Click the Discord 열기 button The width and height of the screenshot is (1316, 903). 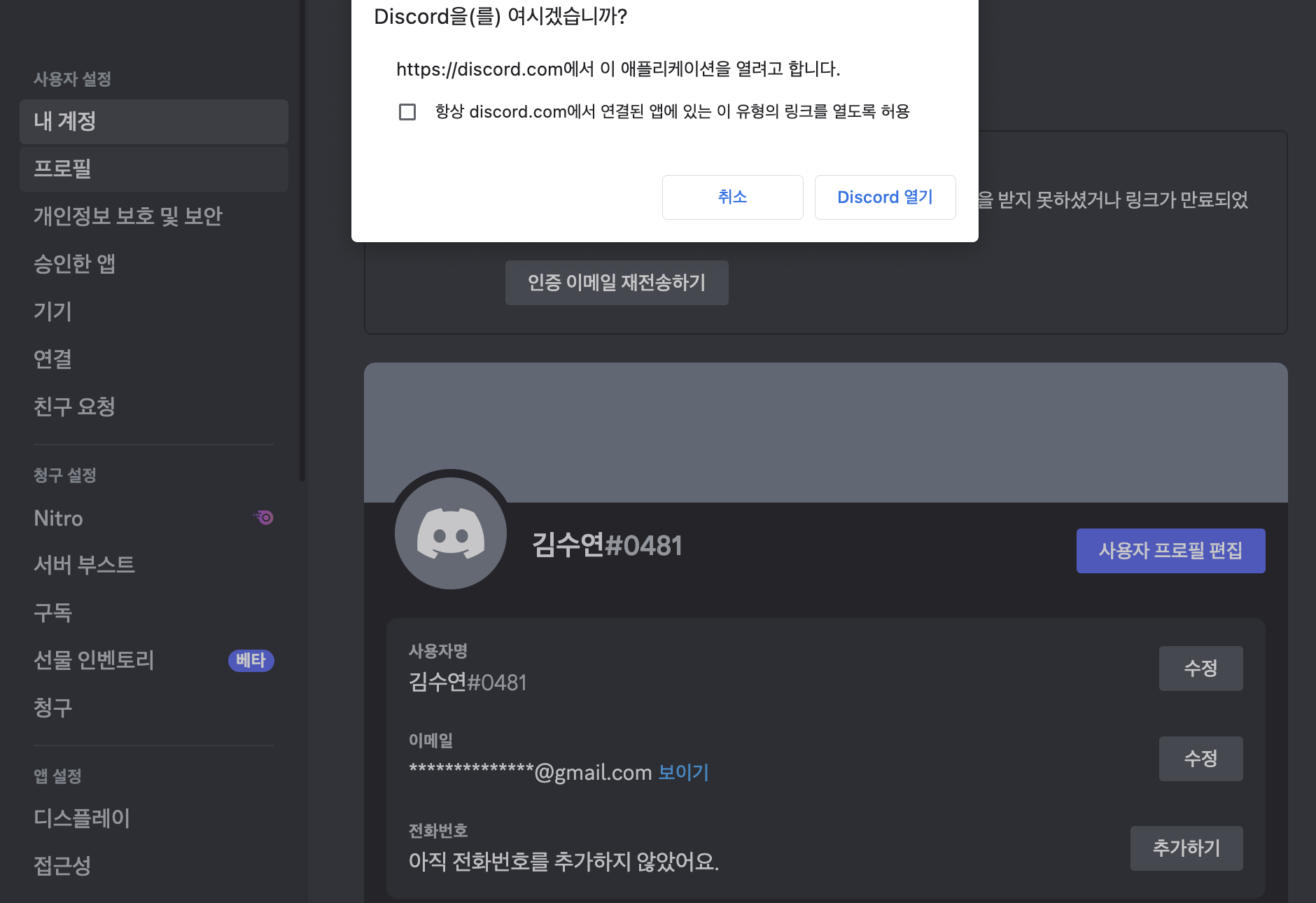pyautogui.click(x=885, y=197)
